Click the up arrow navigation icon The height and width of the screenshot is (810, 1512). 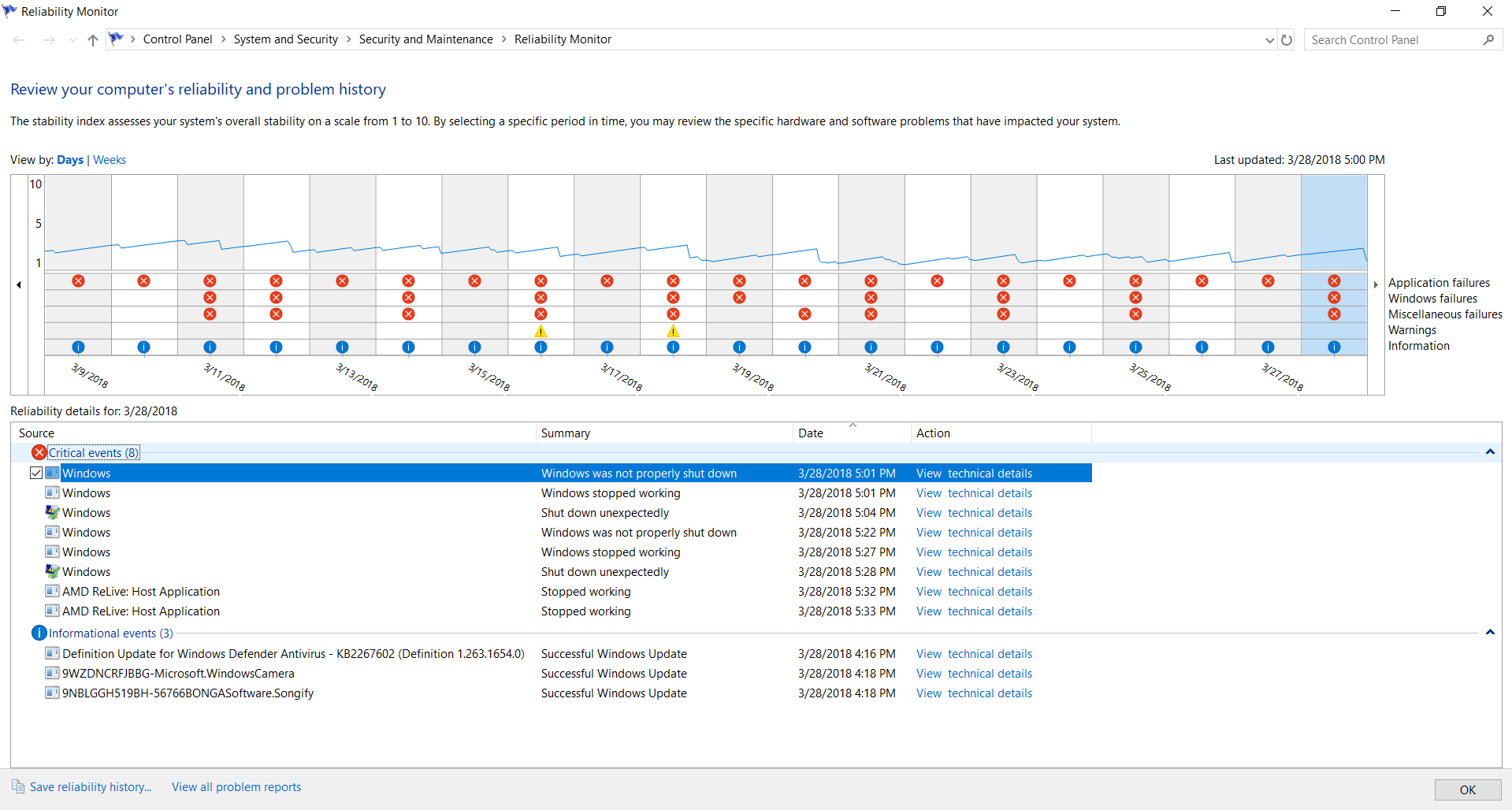pyautogui.click(x=93, y=40)
